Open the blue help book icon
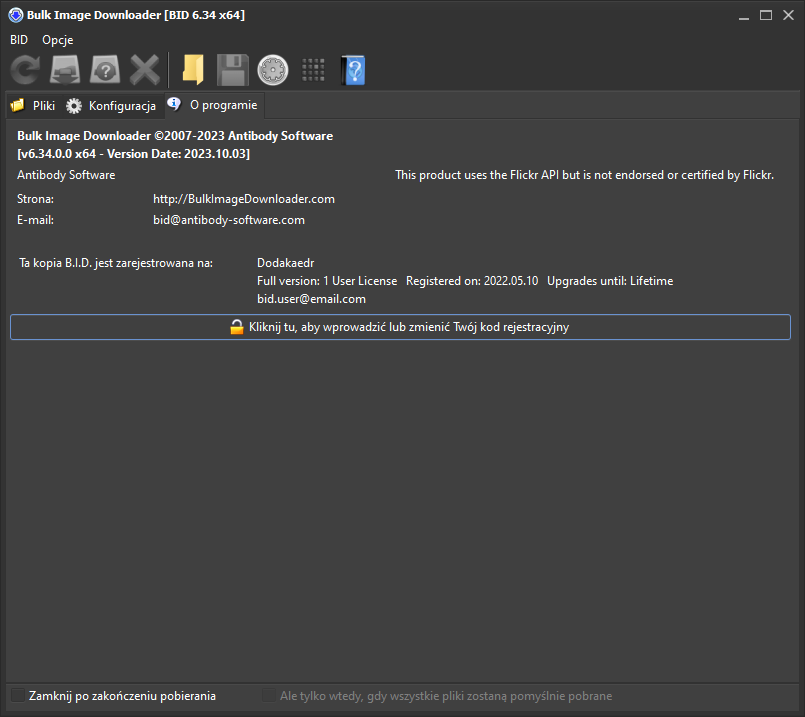 click(x=353, y=70)
